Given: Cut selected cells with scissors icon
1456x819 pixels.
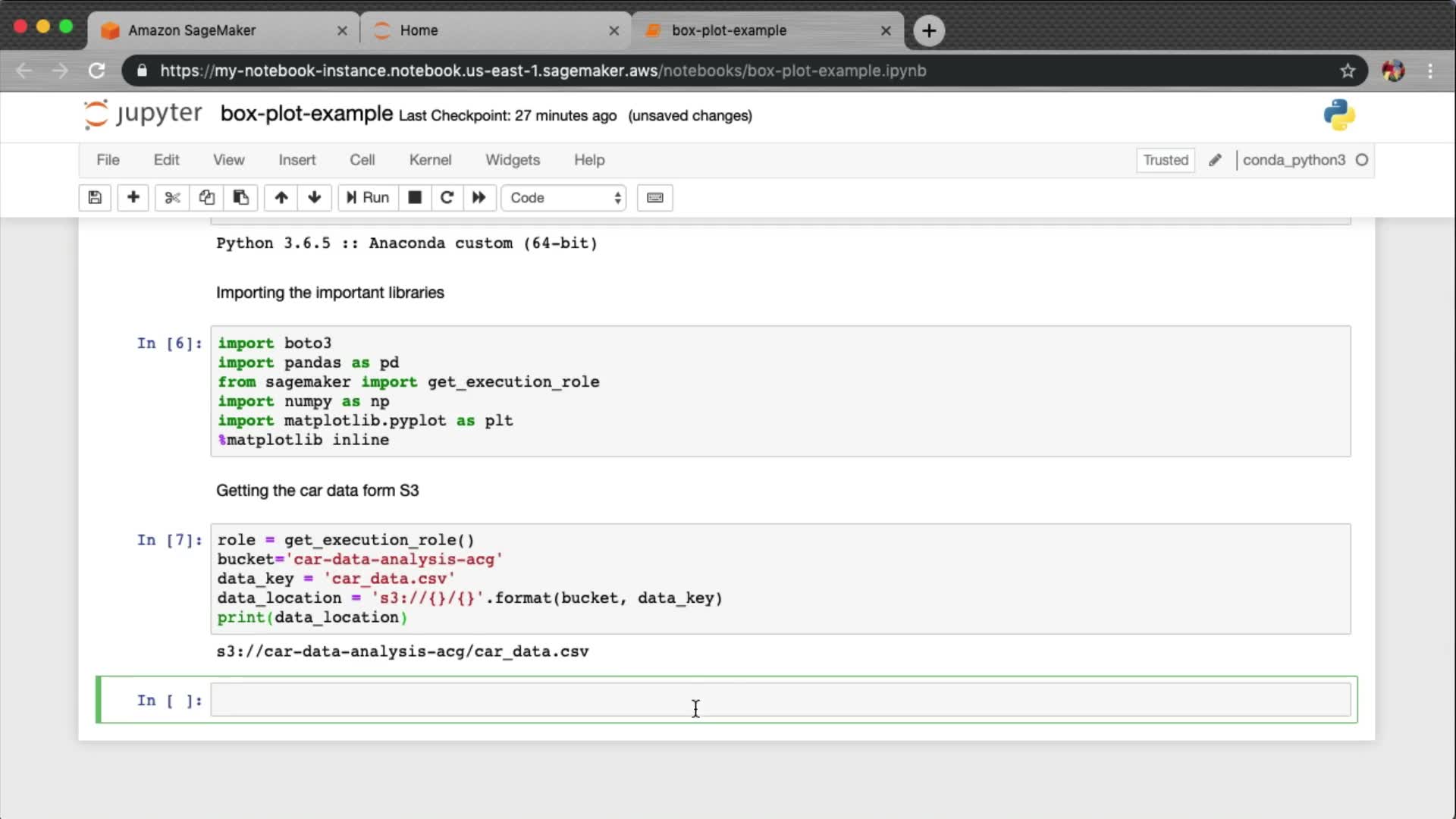Looking at the screenshot, I should pos(172,198).
